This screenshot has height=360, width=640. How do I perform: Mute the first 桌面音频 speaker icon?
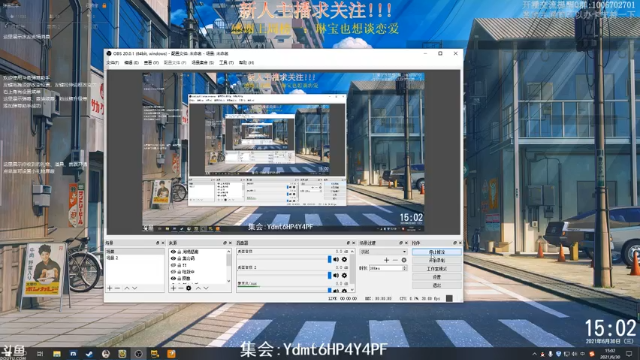[336, 259]
